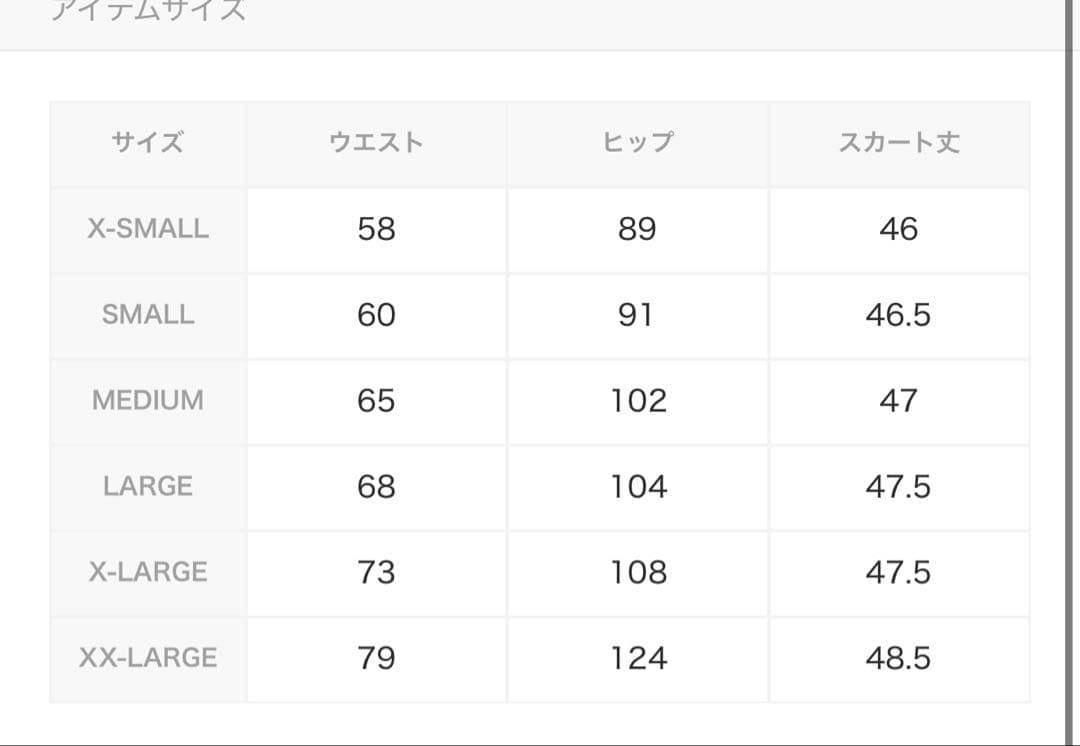Click SMALL hip value 91

[638, 315]
